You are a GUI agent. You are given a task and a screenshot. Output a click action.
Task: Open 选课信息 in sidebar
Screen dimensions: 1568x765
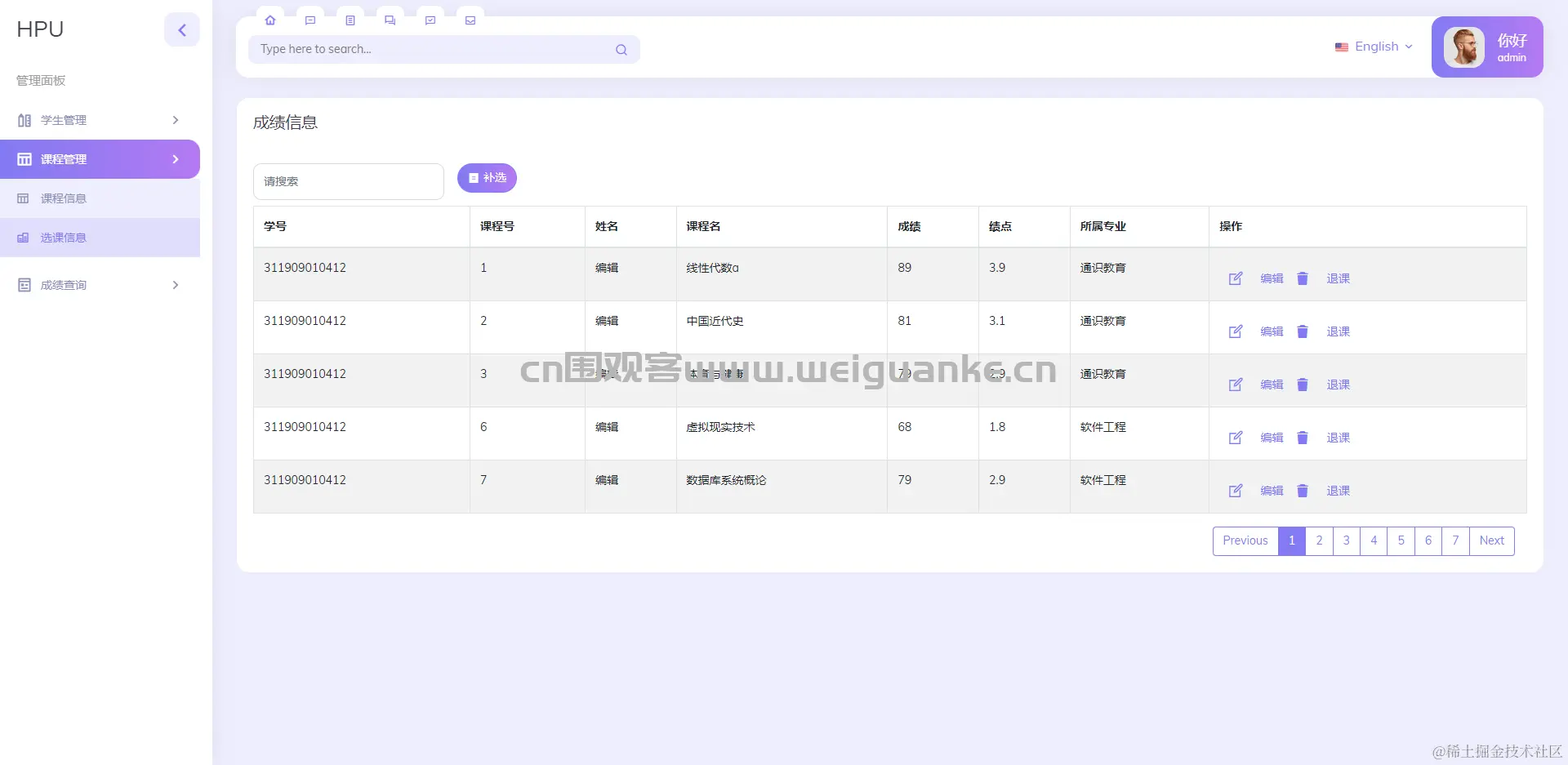100,238
